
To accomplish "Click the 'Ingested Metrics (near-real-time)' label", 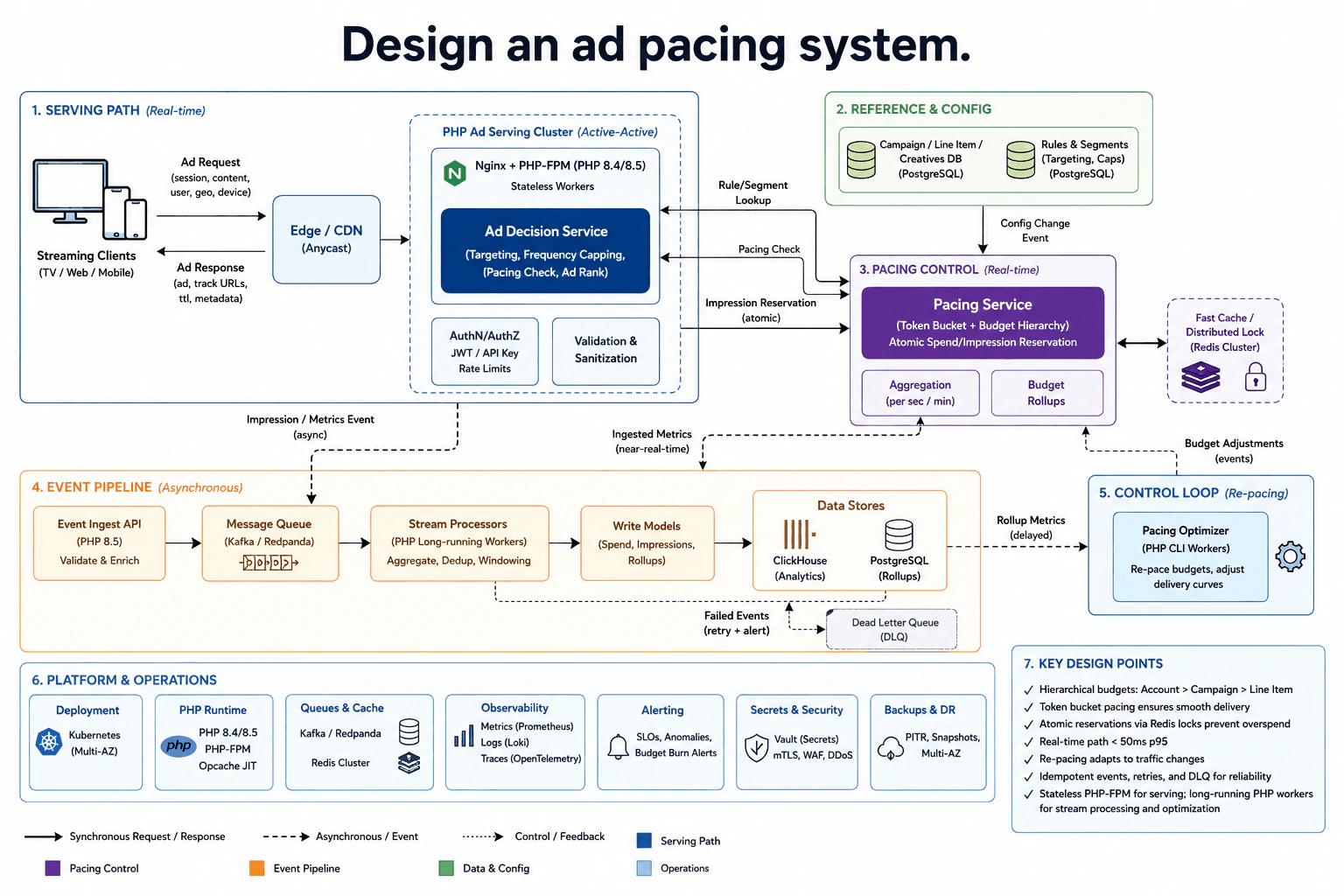I will point(652,441).
